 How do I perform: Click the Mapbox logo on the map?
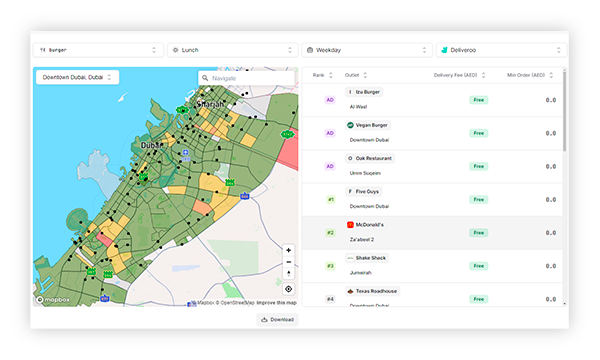coord(53,300)
